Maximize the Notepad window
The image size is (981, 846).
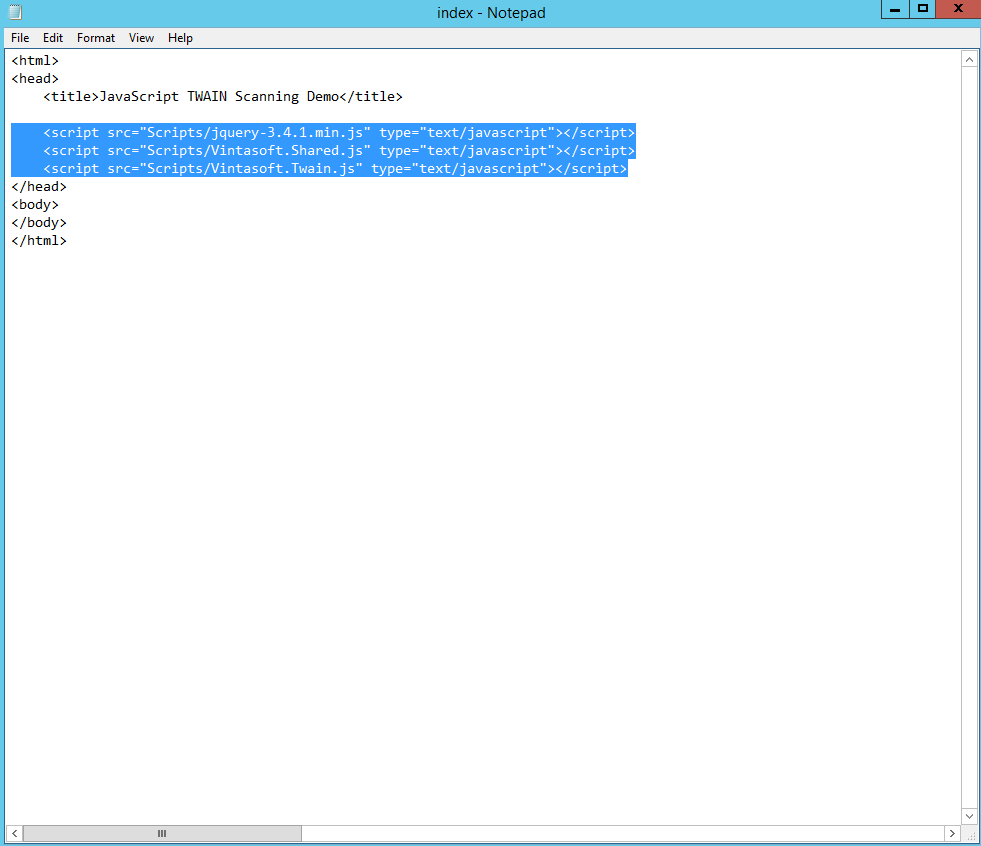(923, 10)
